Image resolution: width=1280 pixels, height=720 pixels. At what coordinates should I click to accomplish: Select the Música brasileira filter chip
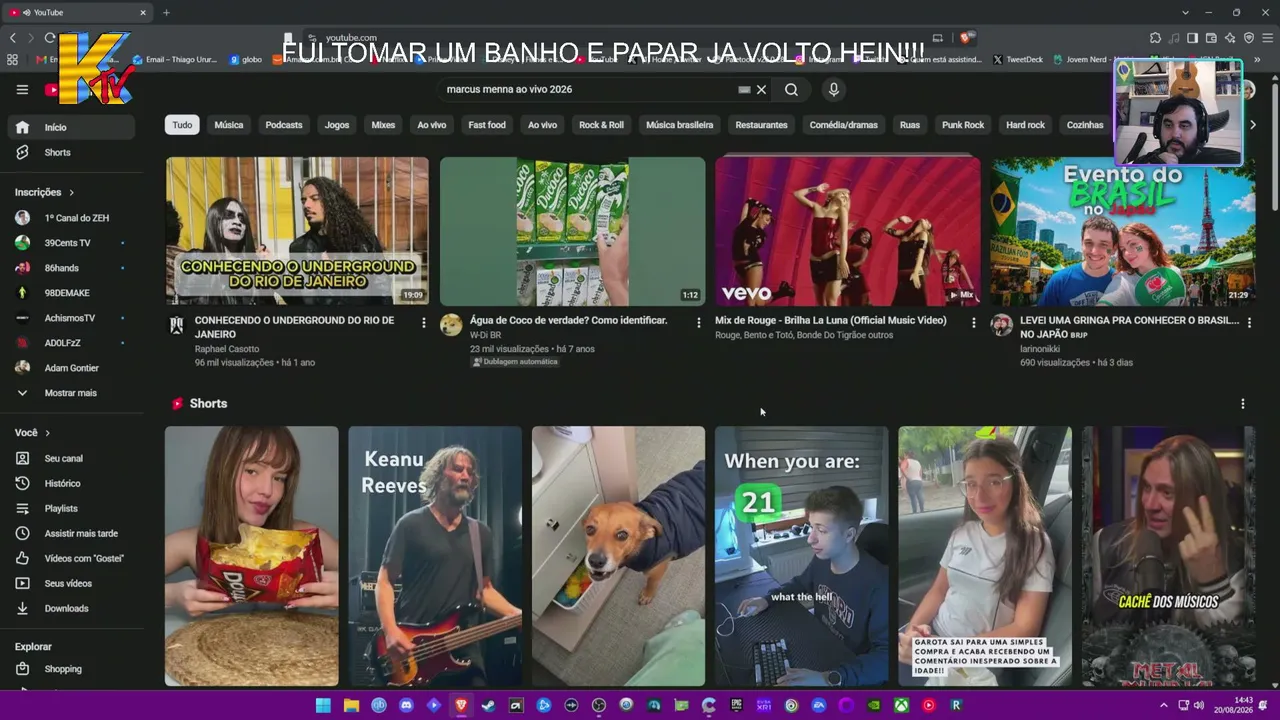pos(680,125)
